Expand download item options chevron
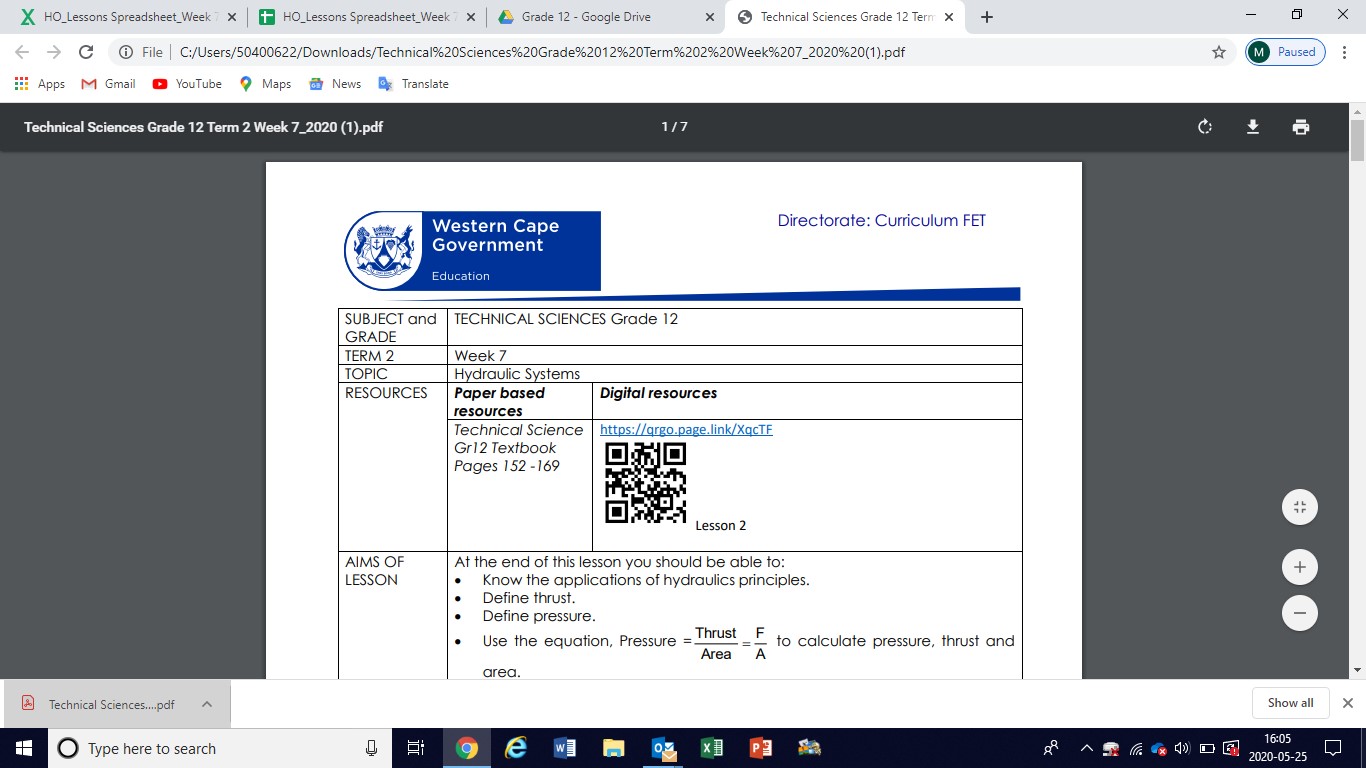Image resolution: width=1366 pixels, height=768 pixels. tap(207, 704)
